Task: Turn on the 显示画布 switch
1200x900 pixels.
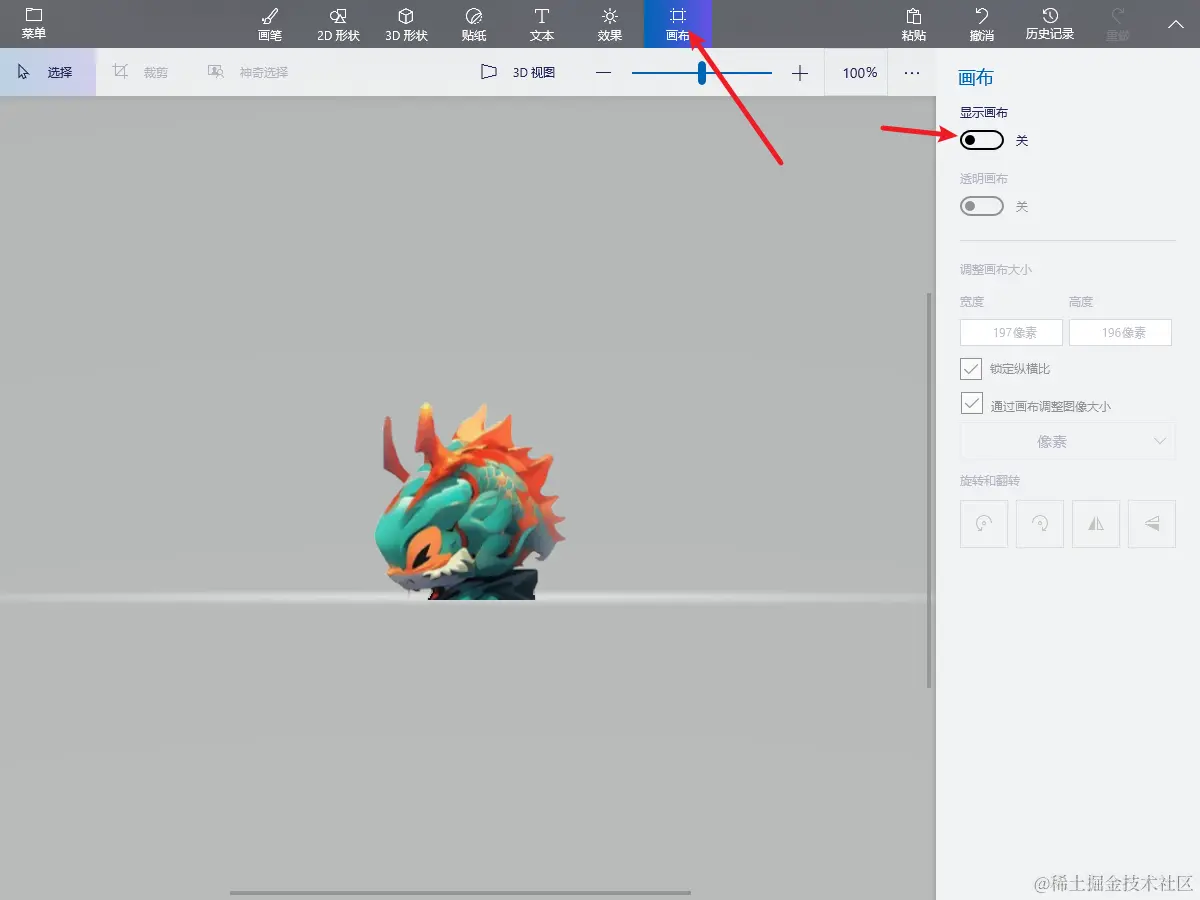Action: coord(982,140)
